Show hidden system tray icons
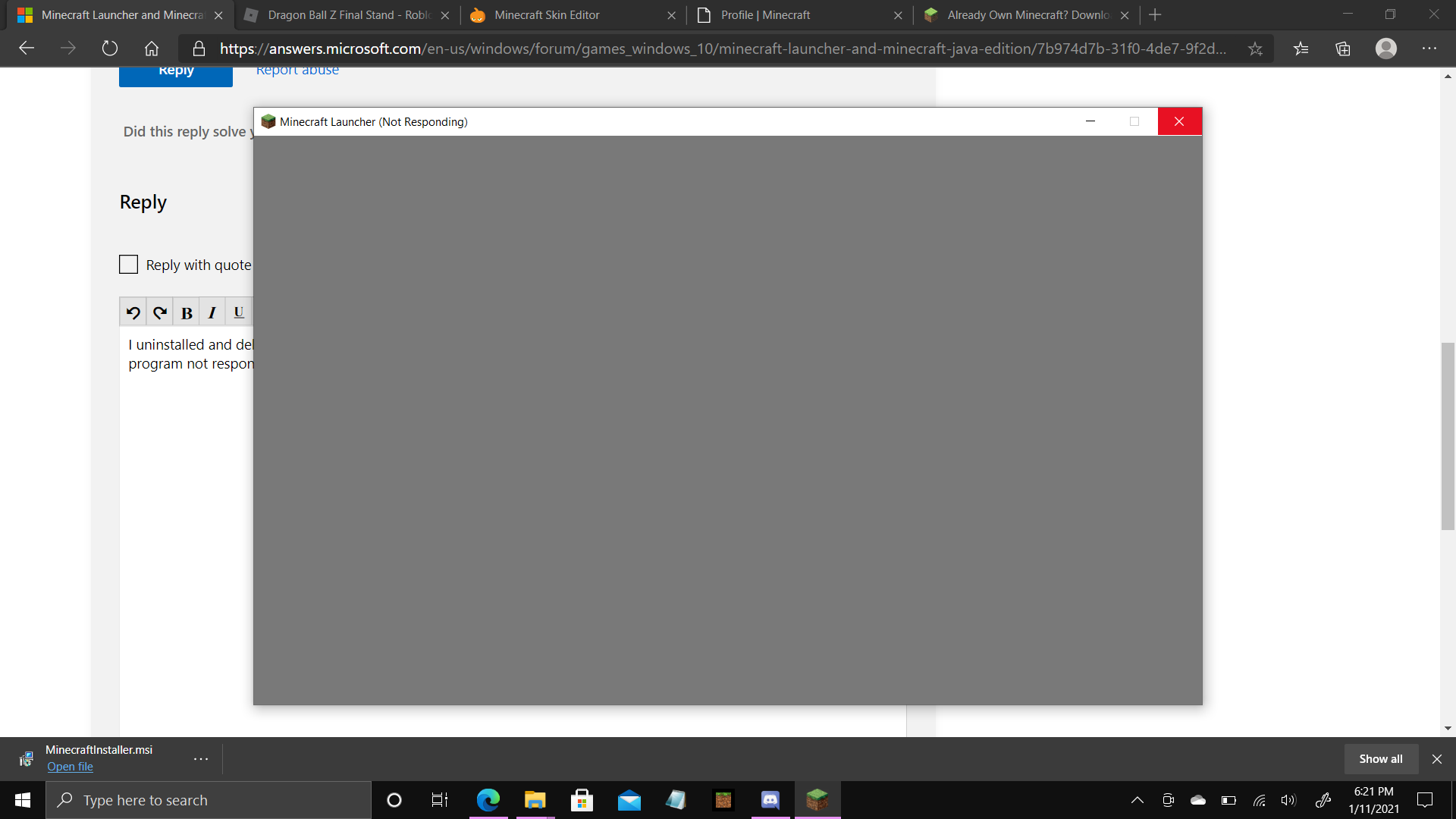Viewport: 1456px width, 819px height. tap(1137, 800)
